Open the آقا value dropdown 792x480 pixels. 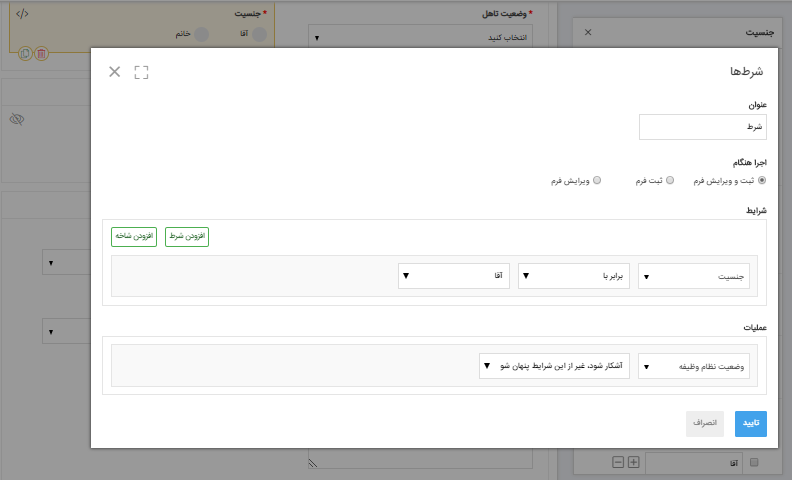pyautogui.click(x=453, y=276)
